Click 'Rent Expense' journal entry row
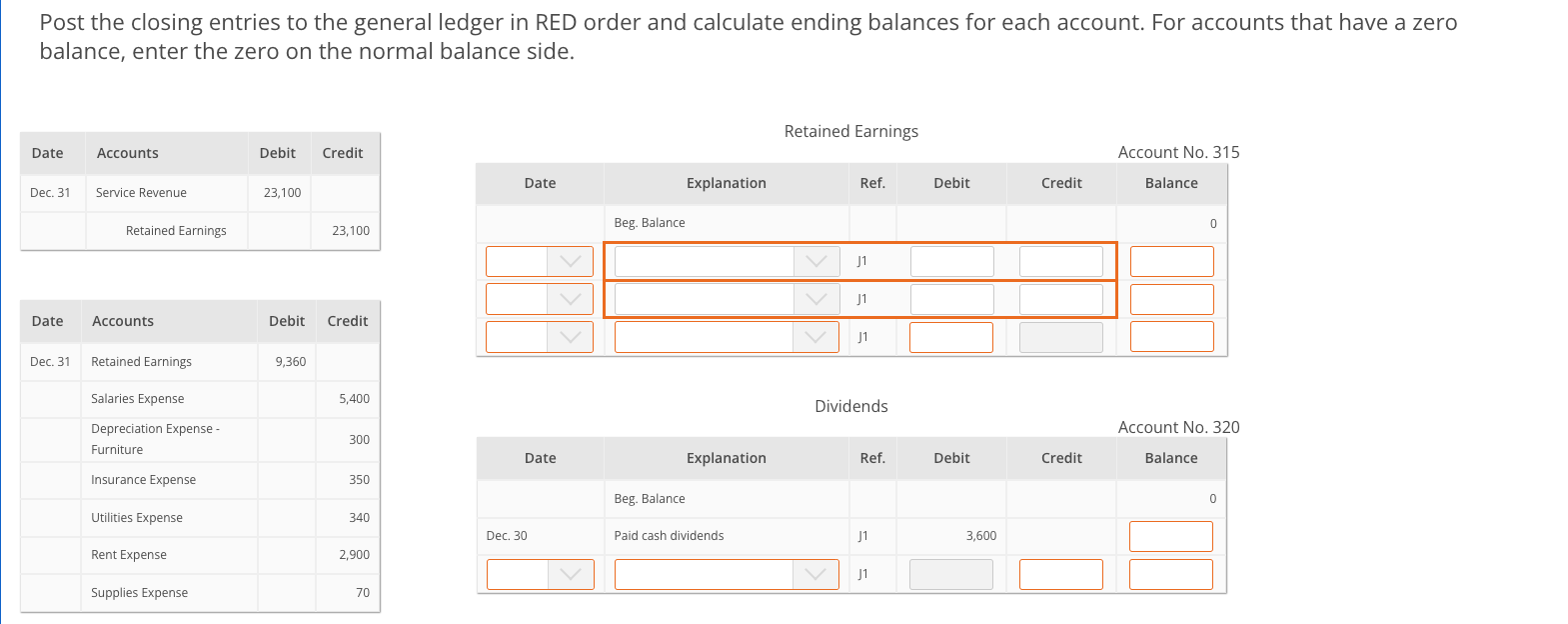Screen dimensions: 1568x624 point(200,555)
